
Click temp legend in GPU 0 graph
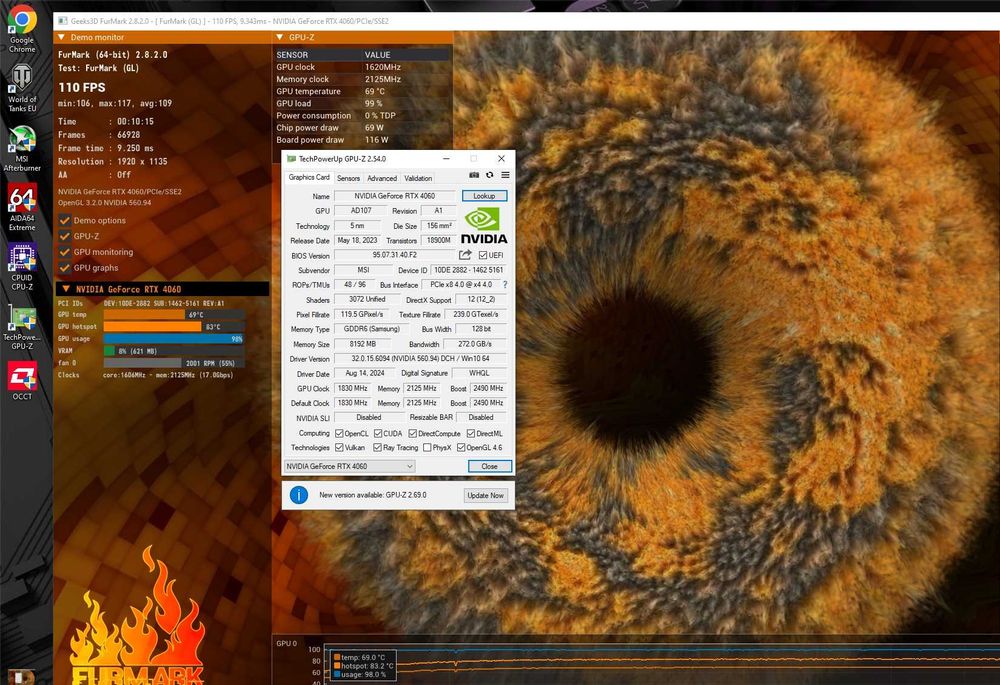359,658
